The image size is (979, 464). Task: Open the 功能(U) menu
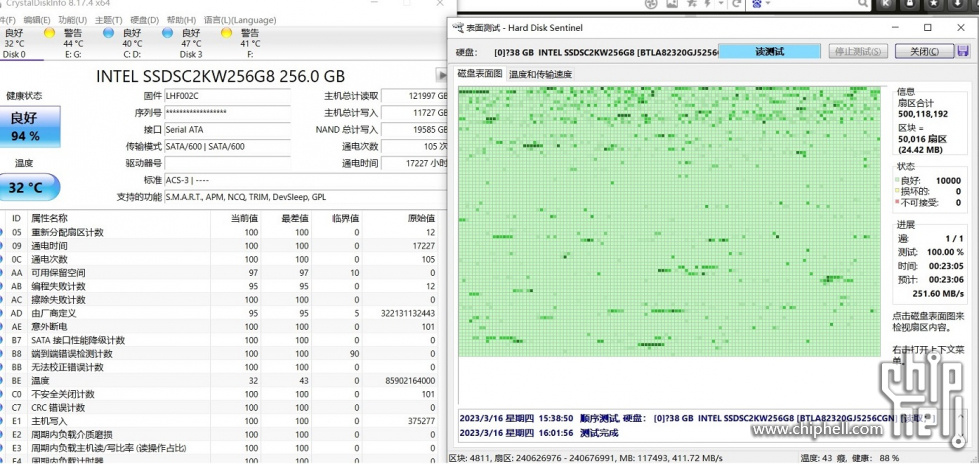[x=73, y=20]
